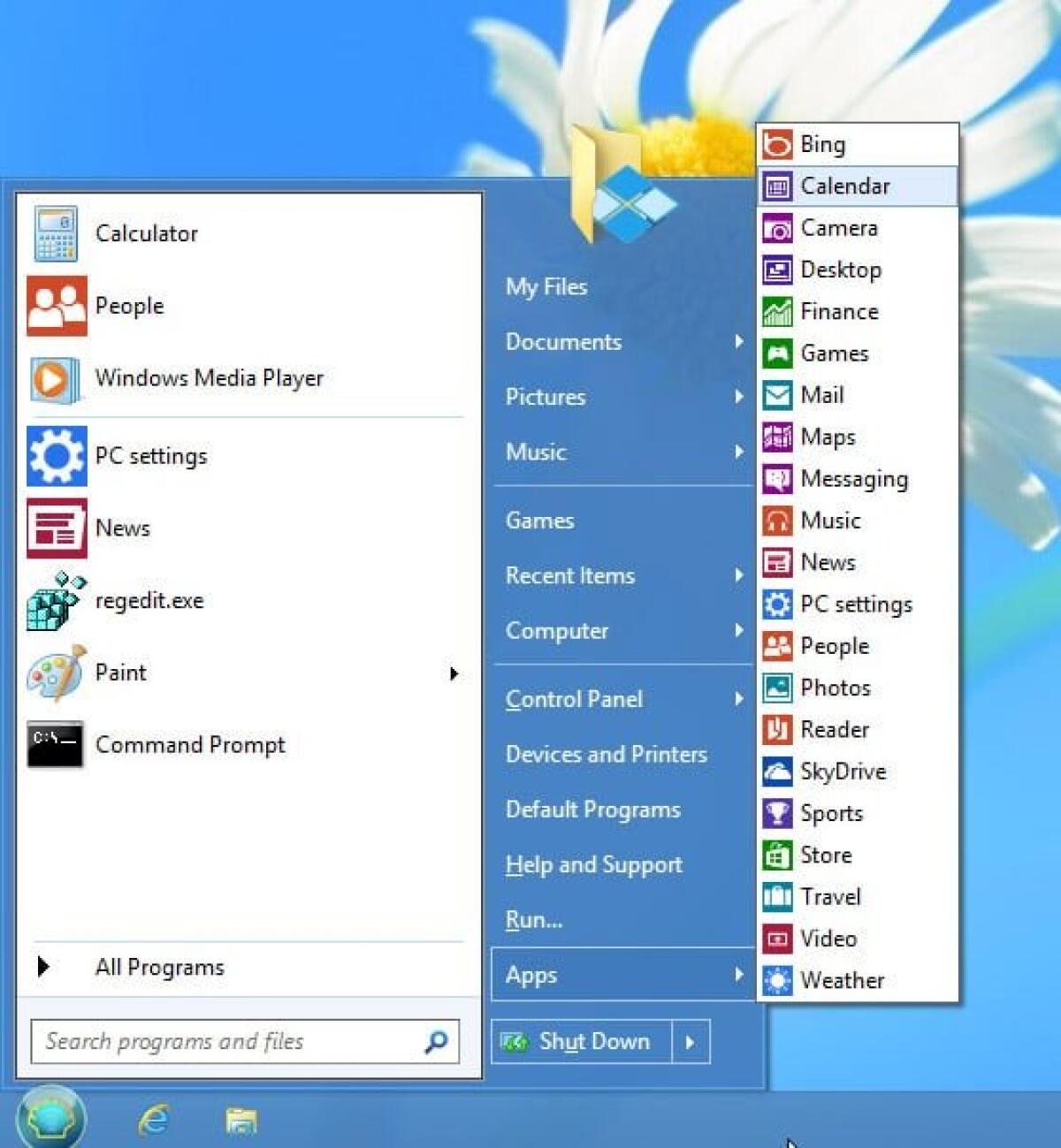Open the Shut Down options arrow
Viewport: 1061px width, 1148px height.
click(x=691, y=1042)
